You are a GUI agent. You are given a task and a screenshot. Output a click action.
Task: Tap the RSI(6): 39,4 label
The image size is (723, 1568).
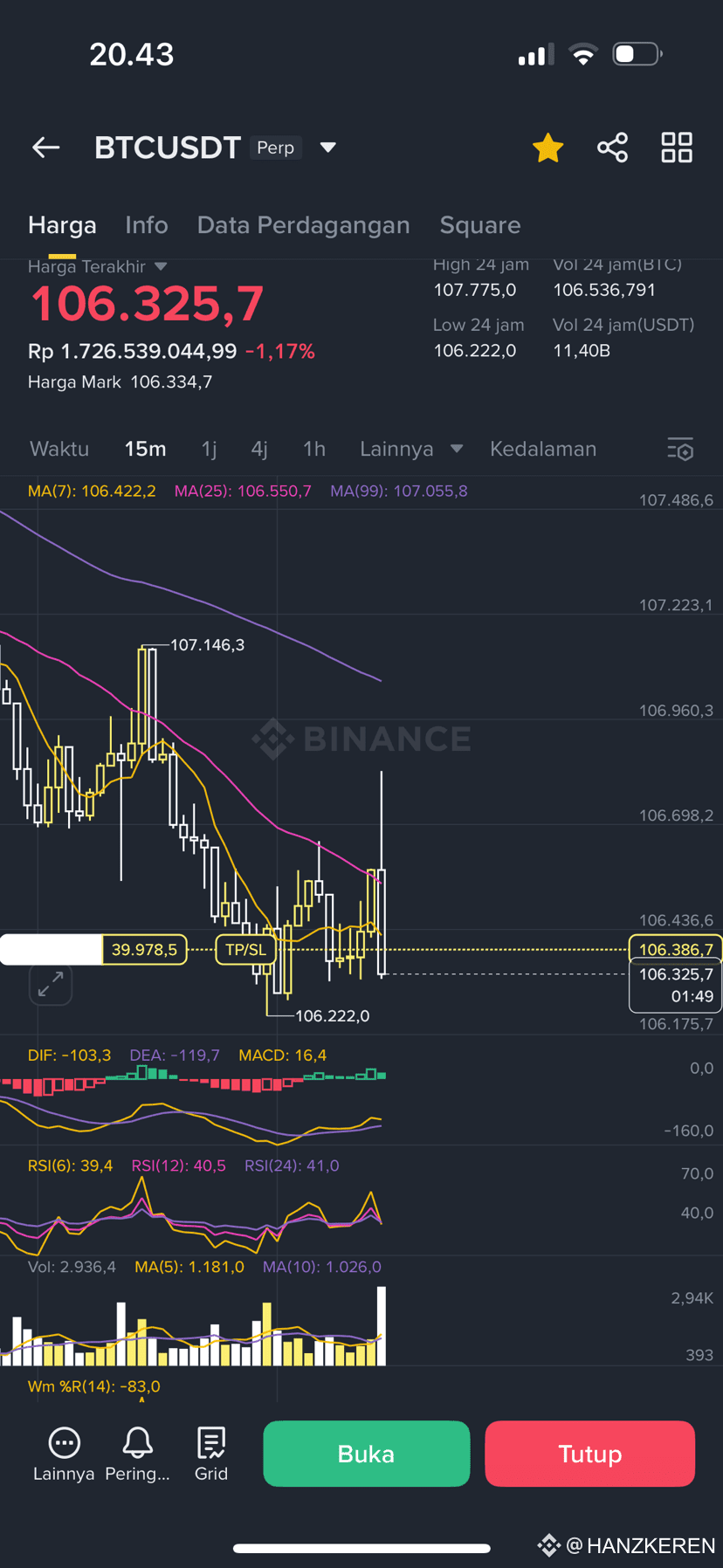(x=71, y=1166)
